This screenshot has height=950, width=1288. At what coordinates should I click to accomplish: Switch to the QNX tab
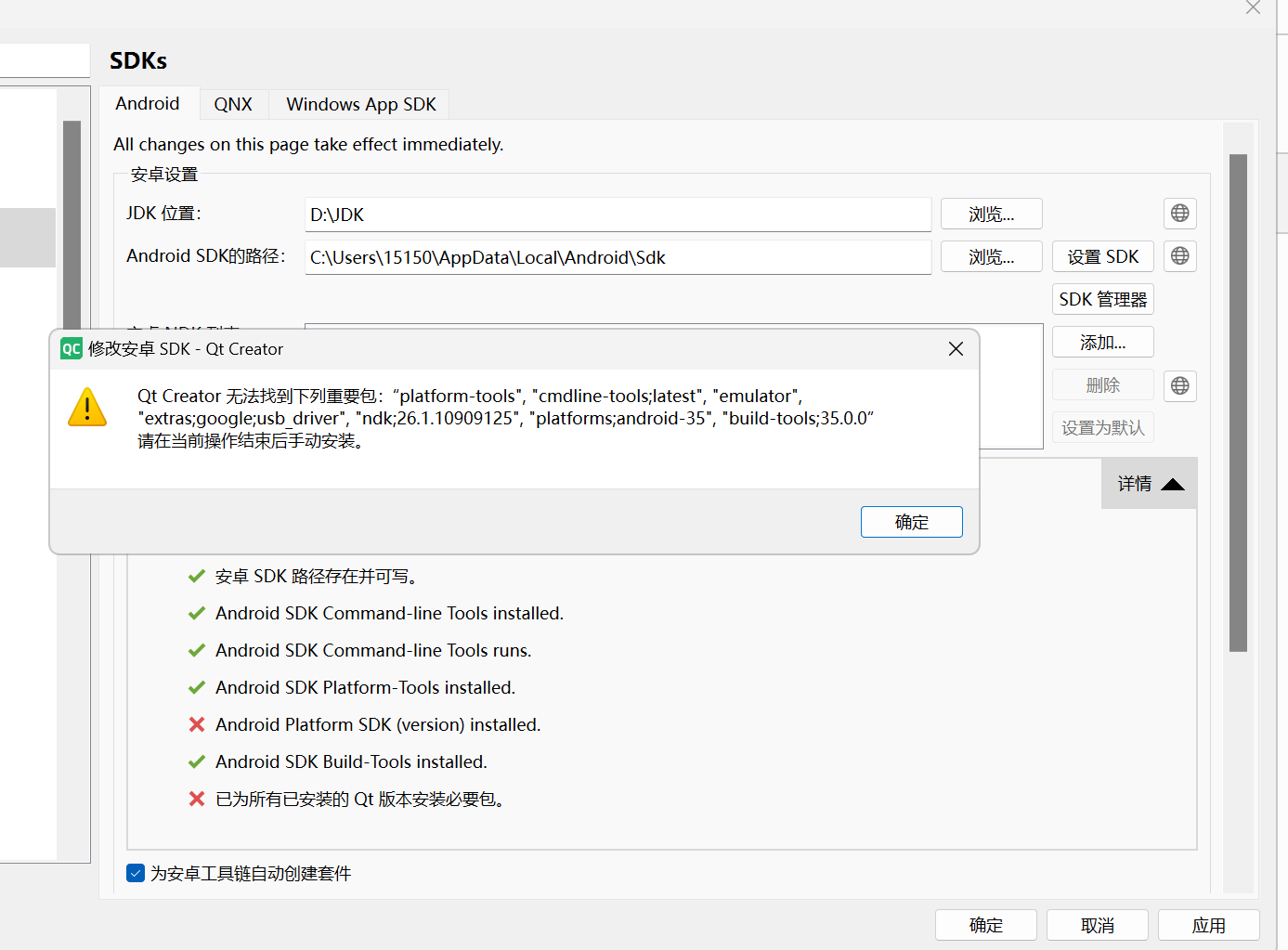[233, 104]
